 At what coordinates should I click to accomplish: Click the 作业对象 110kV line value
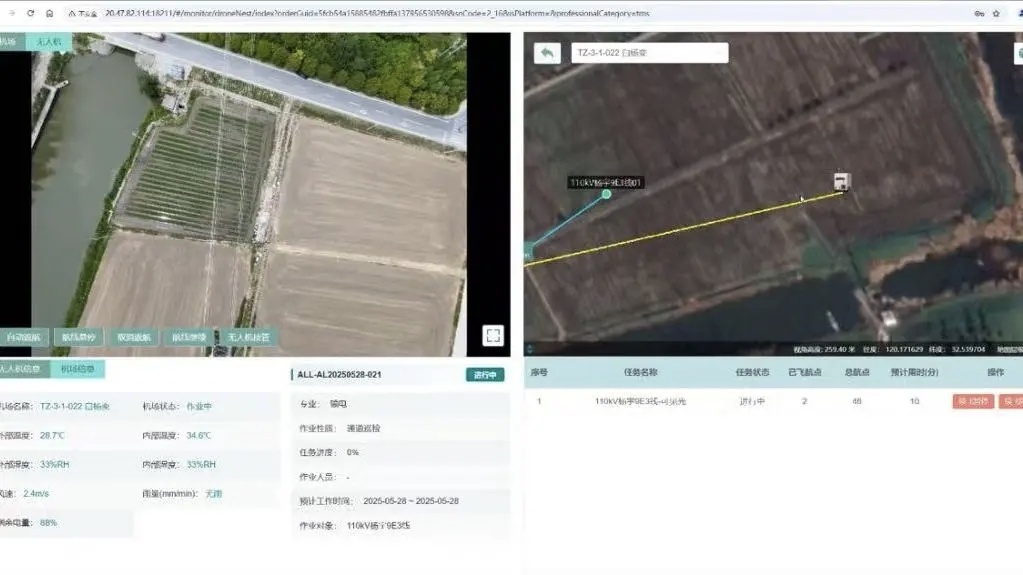point(378,525)
